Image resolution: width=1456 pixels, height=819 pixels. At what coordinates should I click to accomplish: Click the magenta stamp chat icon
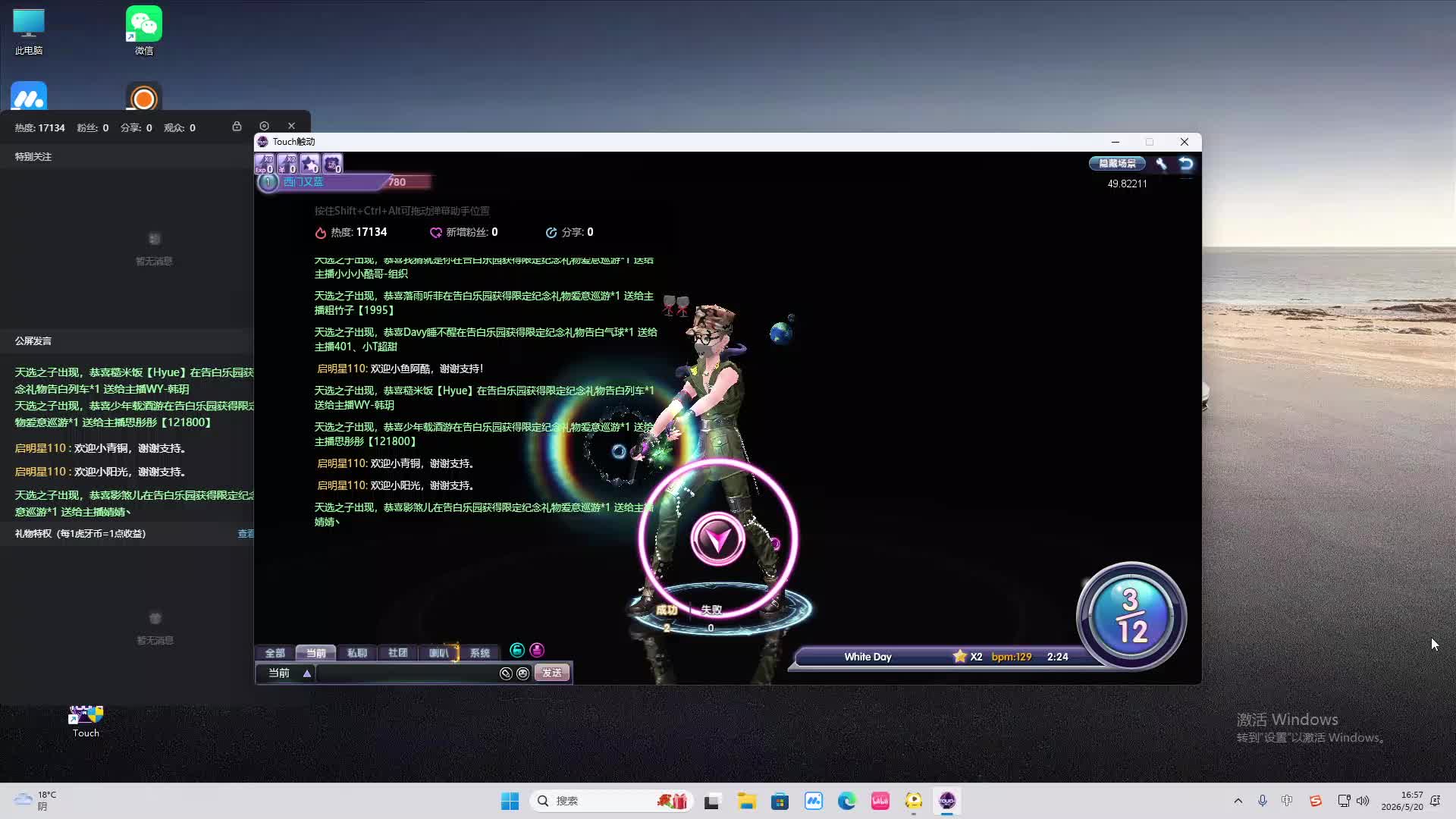[537, 650]
